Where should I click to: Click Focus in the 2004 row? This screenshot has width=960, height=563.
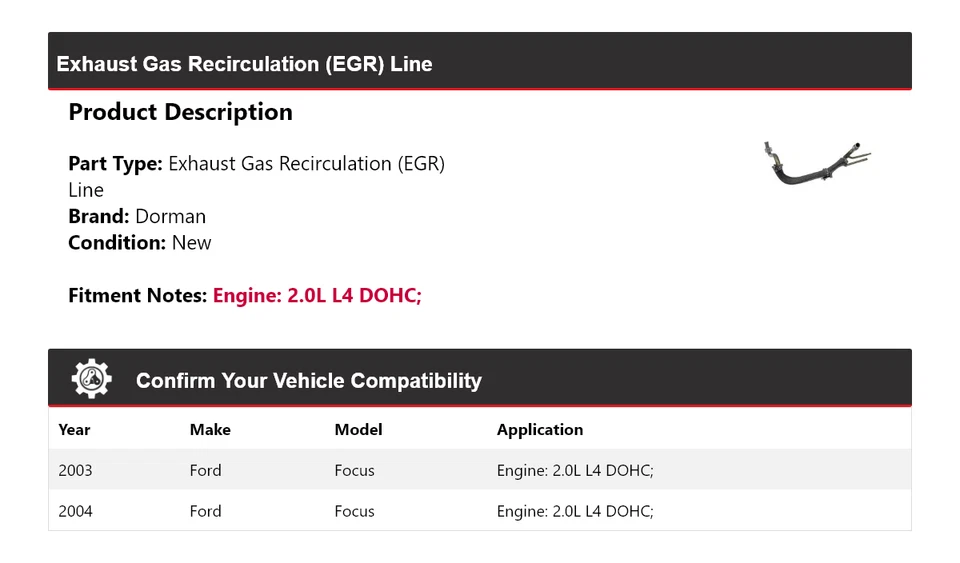(x=354, y=511)
